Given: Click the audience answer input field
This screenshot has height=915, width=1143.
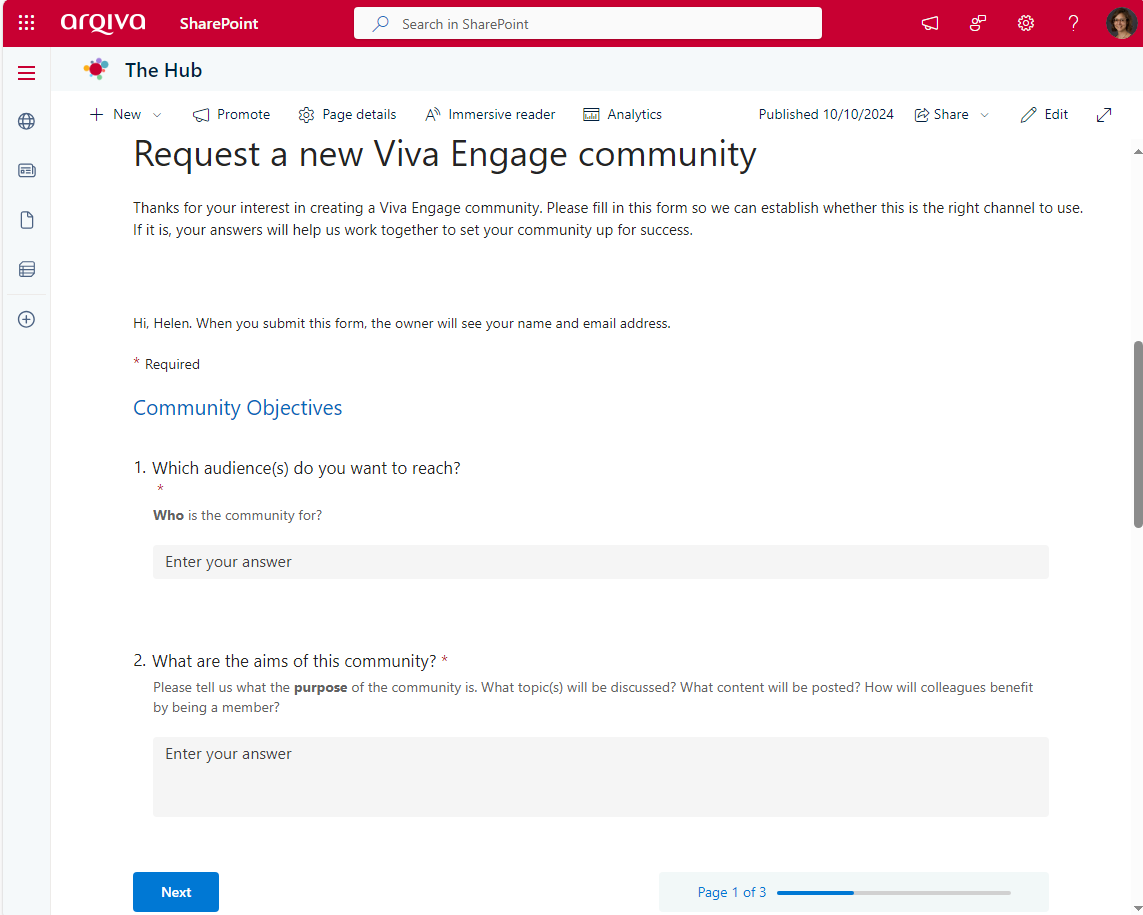Looking at the screenshot, I should click(601, 562).
